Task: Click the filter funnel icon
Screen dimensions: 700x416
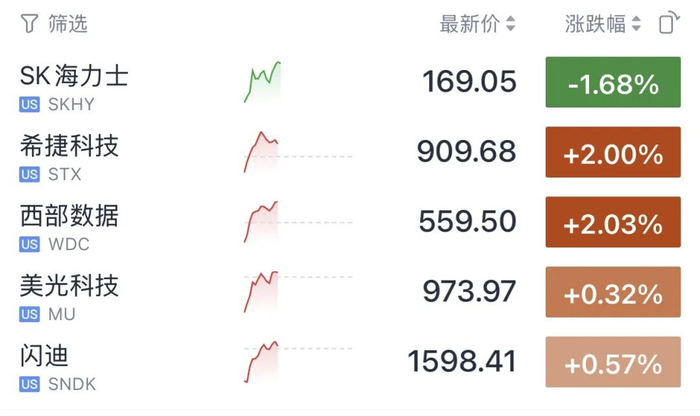Action: [x=29, y=24]
